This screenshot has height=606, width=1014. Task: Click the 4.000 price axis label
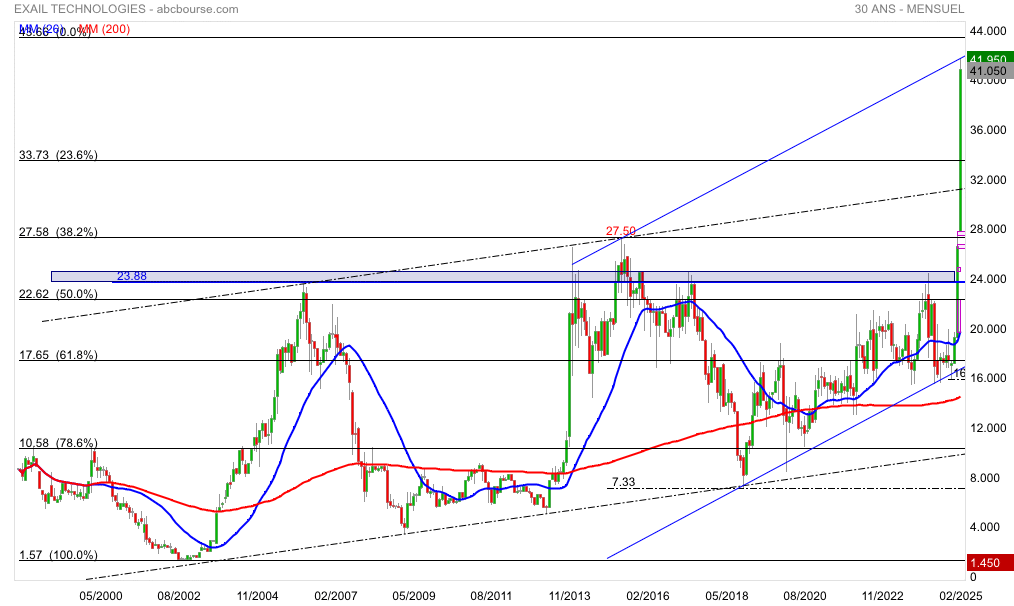pos(986,526)
